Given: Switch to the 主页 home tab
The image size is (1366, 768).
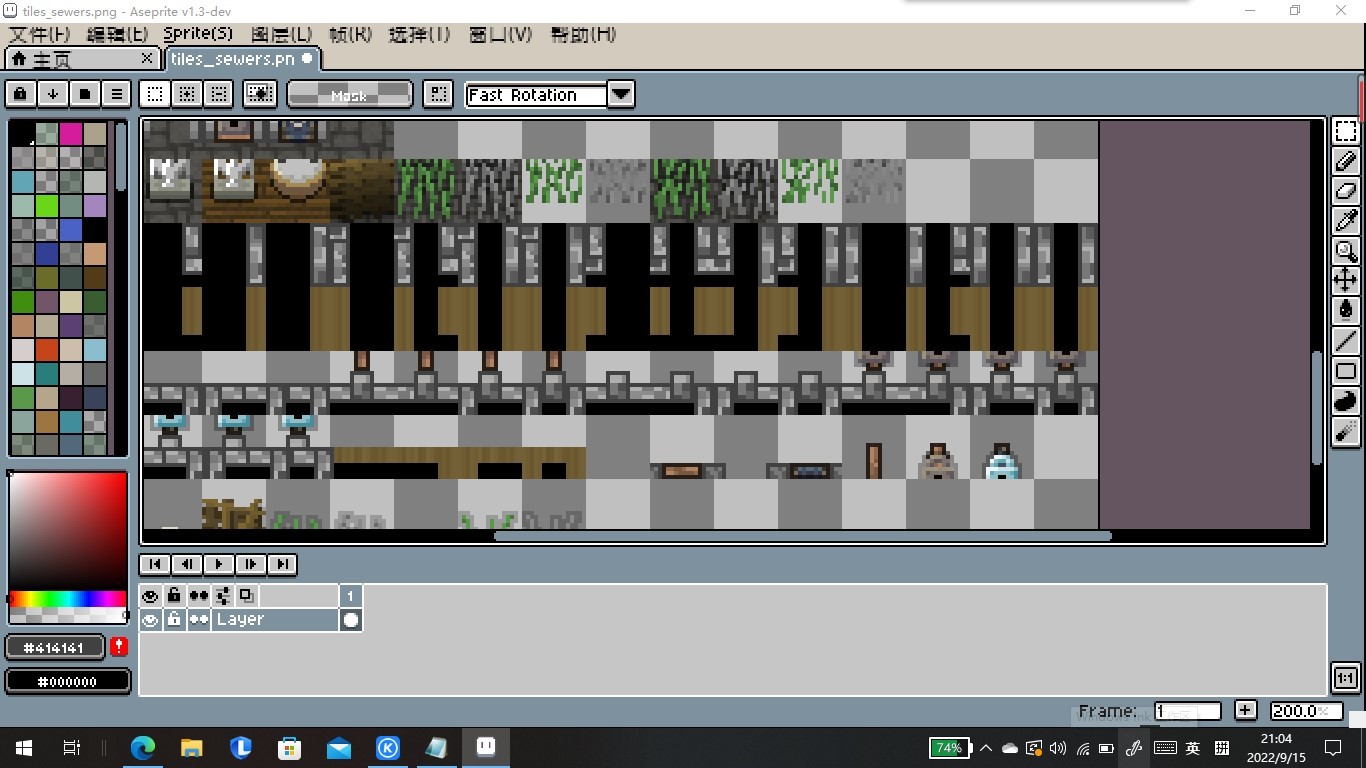Looking at the screenshot, I should tap(82, 59).
